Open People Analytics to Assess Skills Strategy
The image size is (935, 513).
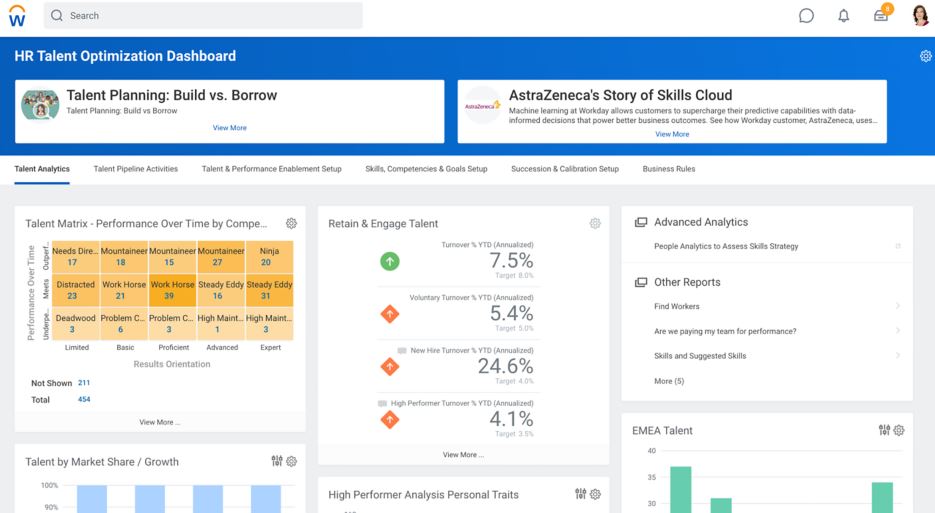click(726, 246)
